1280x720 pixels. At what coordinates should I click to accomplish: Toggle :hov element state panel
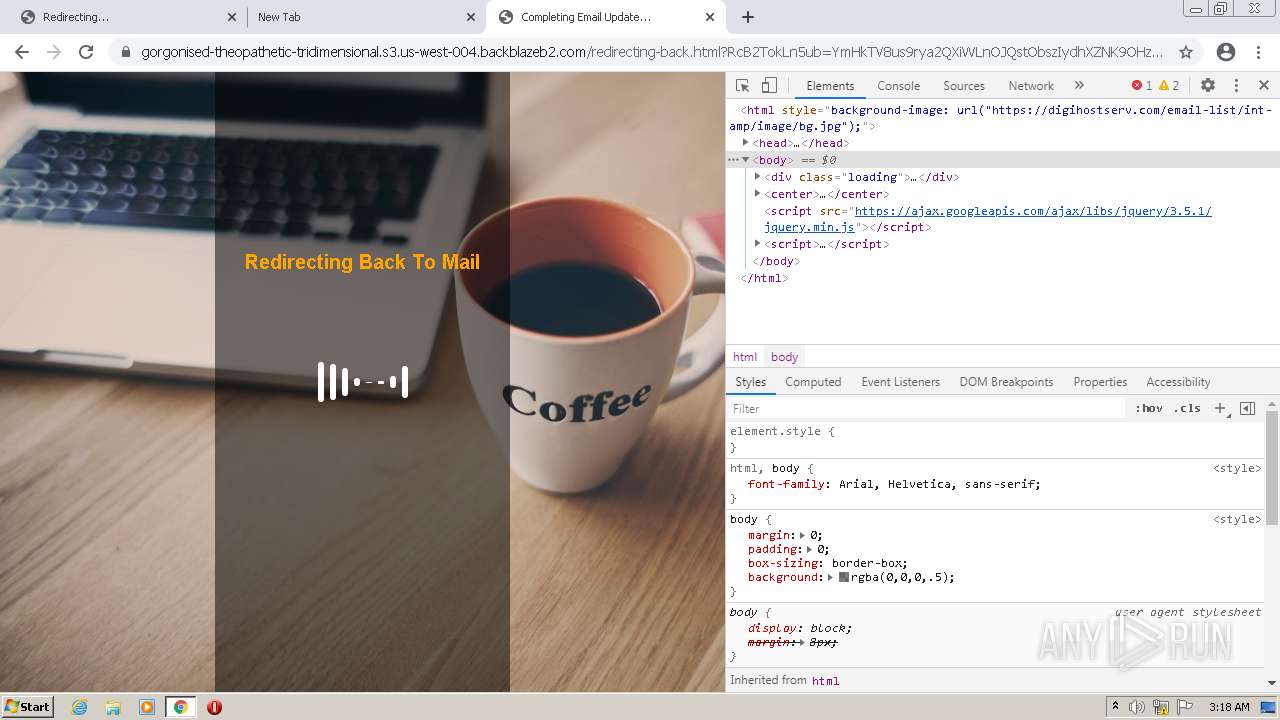click(x=1149, y=408)
